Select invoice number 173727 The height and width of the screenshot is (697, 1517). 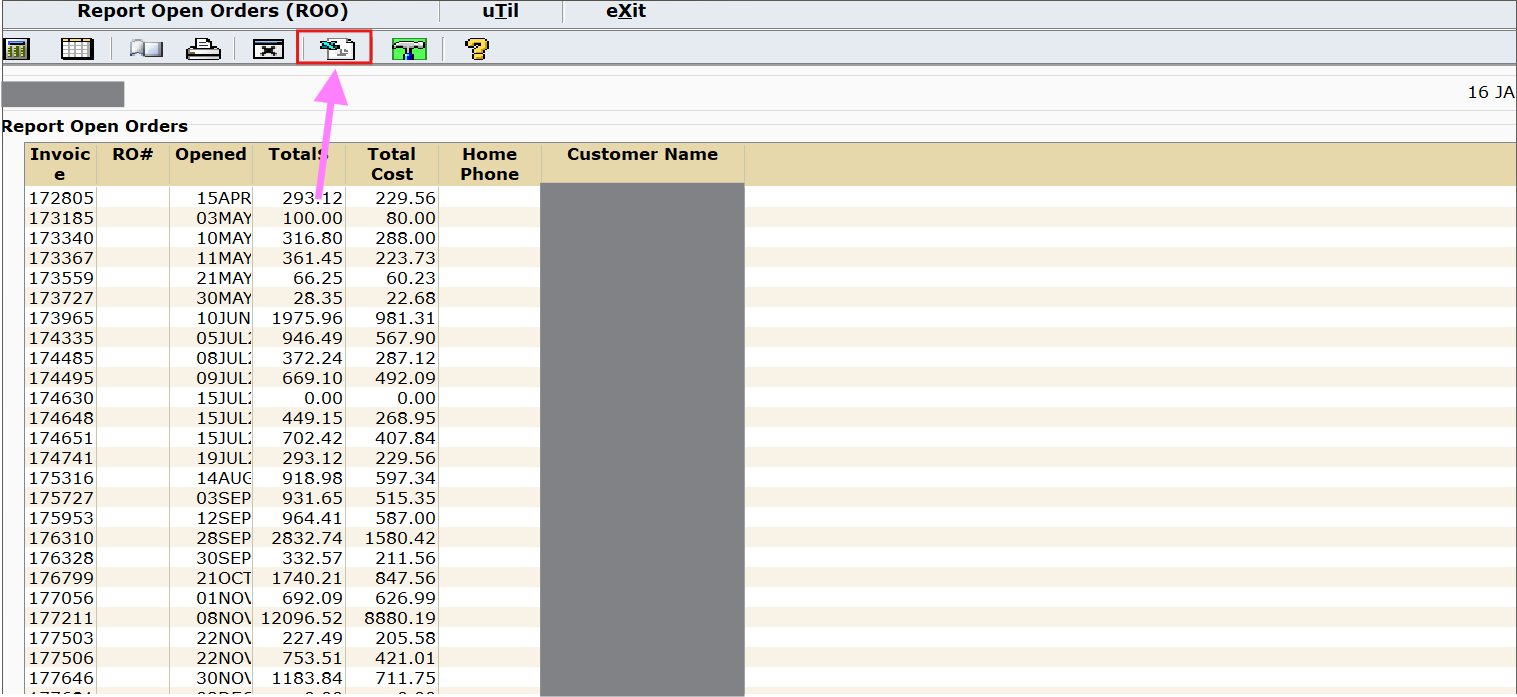(x=61, y=298)
